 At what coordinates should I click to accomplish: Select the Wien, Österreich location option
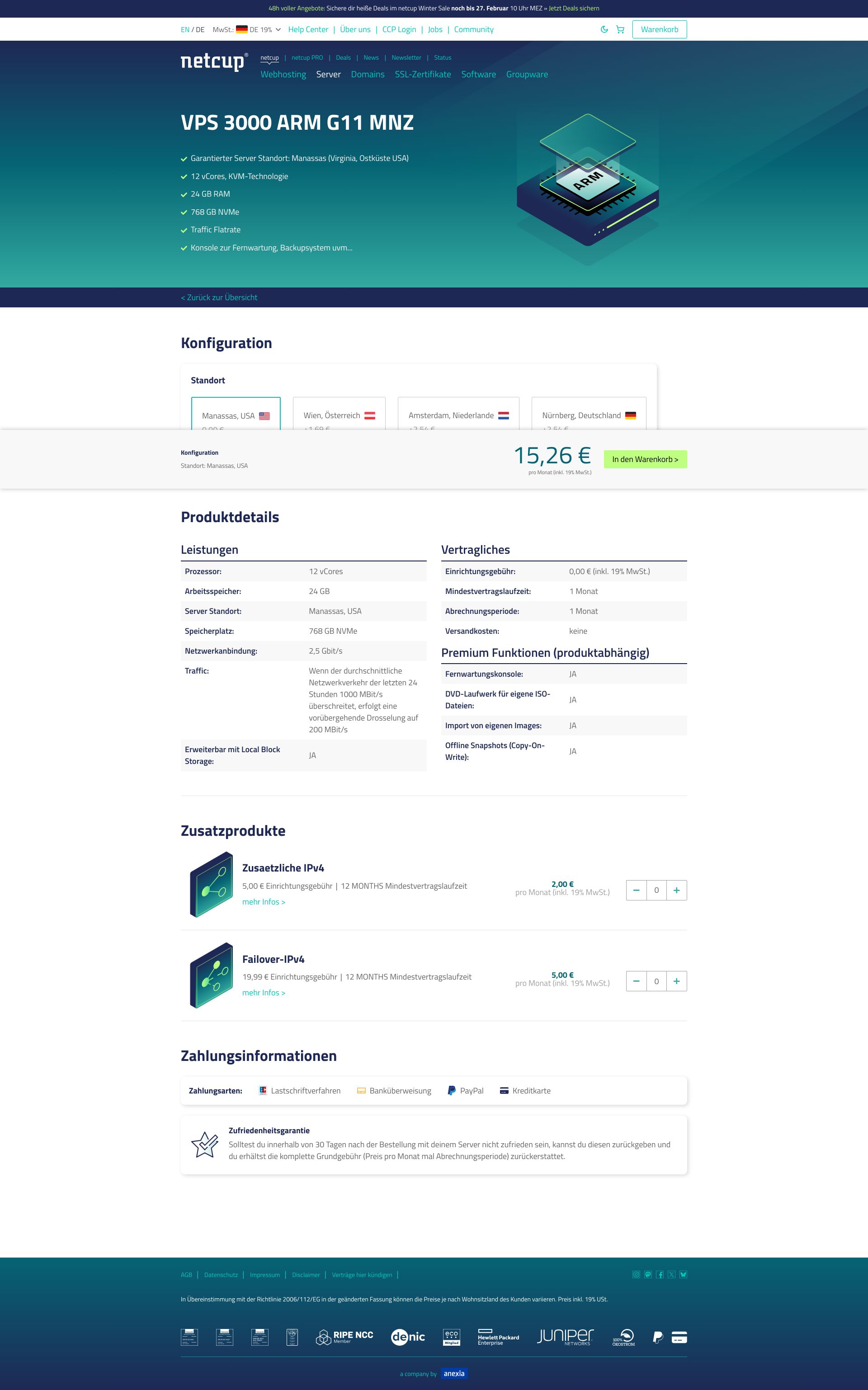(x=339, y=413)
